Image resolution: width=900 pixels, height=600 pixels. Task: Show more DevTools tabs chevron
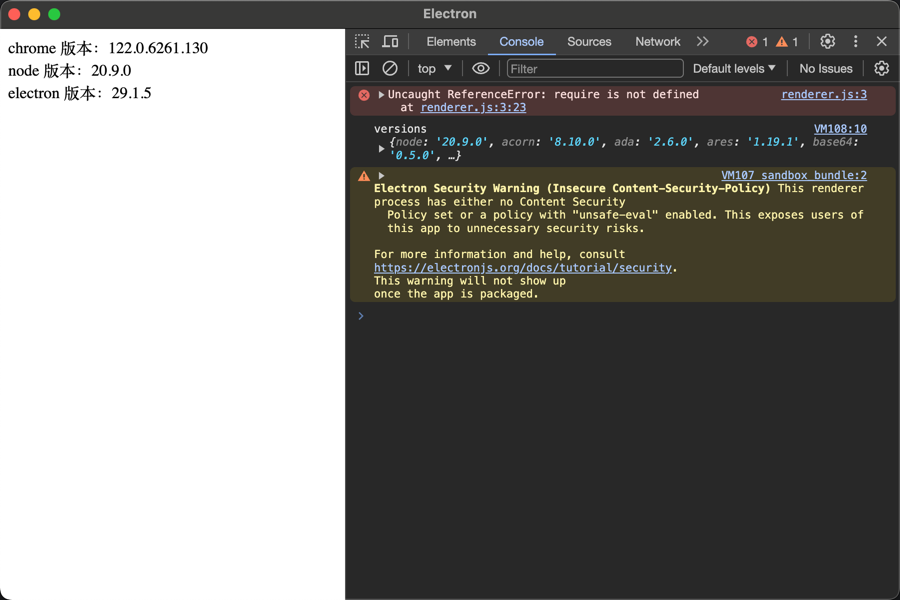(703, 41)
